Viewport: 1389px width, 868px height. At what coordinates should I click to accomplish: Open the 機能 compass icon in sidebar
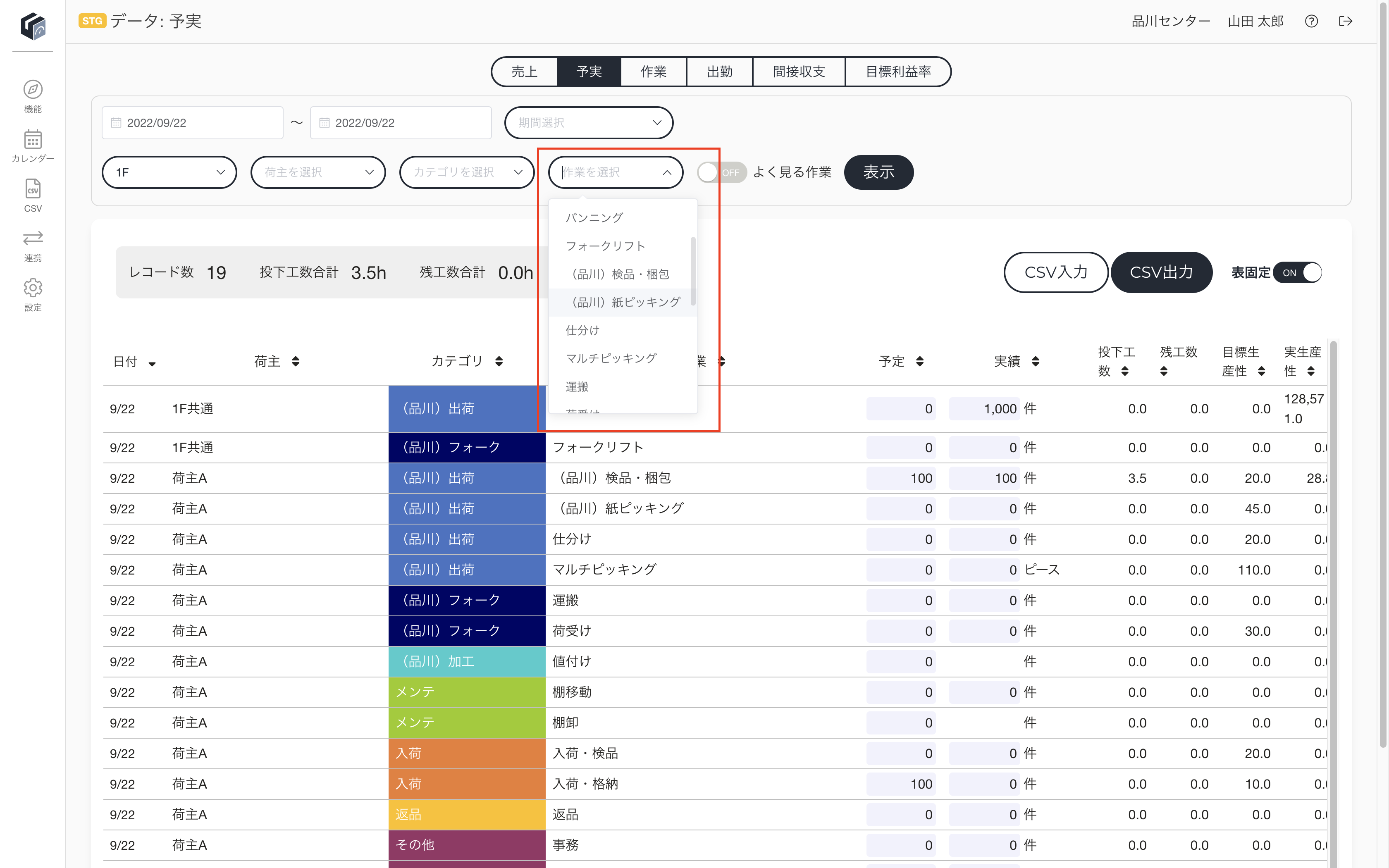[x=33, y=90]
